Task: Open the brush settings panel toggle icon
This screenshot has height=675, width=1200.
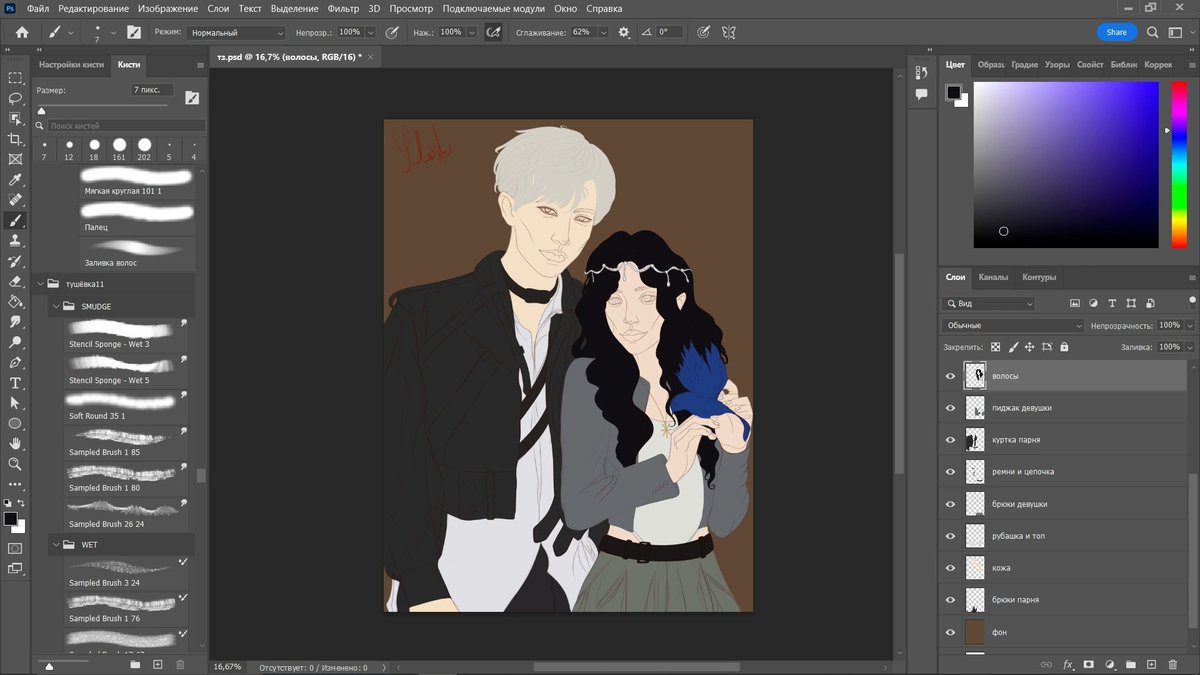Action: coord(134,32)
